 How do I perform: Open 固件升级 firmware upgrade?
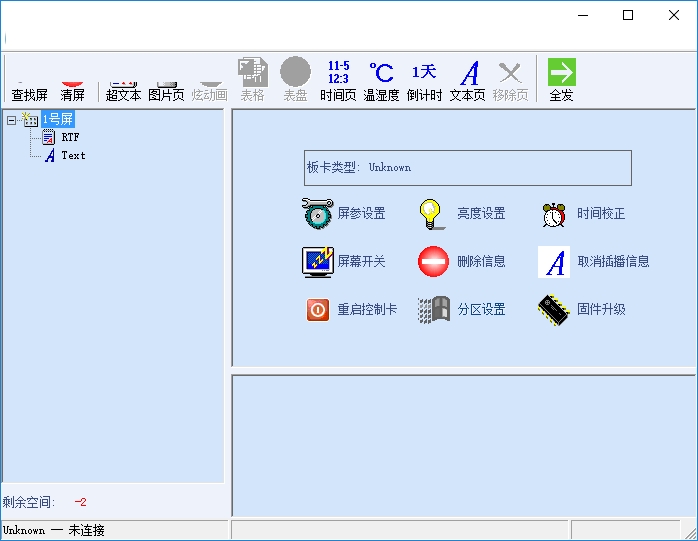(582, 309)
